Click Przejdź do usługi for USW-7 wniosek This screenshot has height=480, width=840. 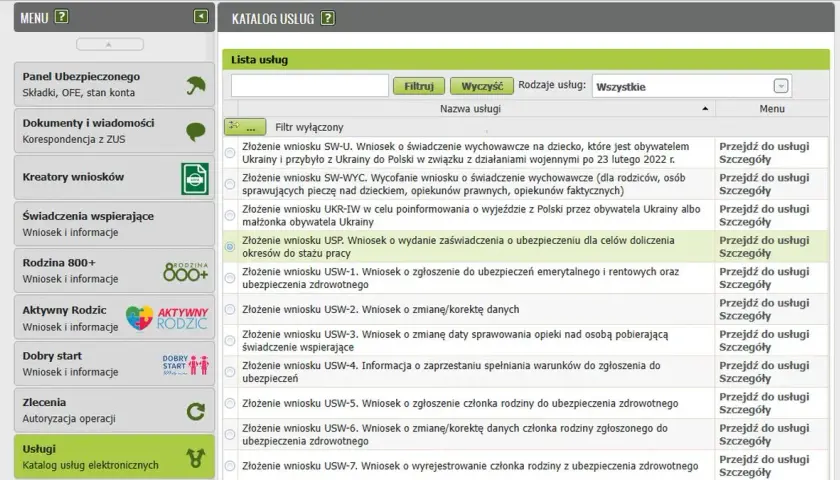764,459
